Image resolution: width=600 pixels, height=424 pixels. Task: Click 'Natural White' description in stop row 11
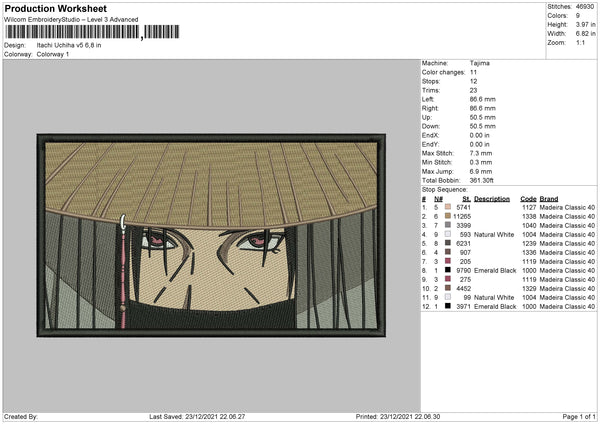click(494, 297)
